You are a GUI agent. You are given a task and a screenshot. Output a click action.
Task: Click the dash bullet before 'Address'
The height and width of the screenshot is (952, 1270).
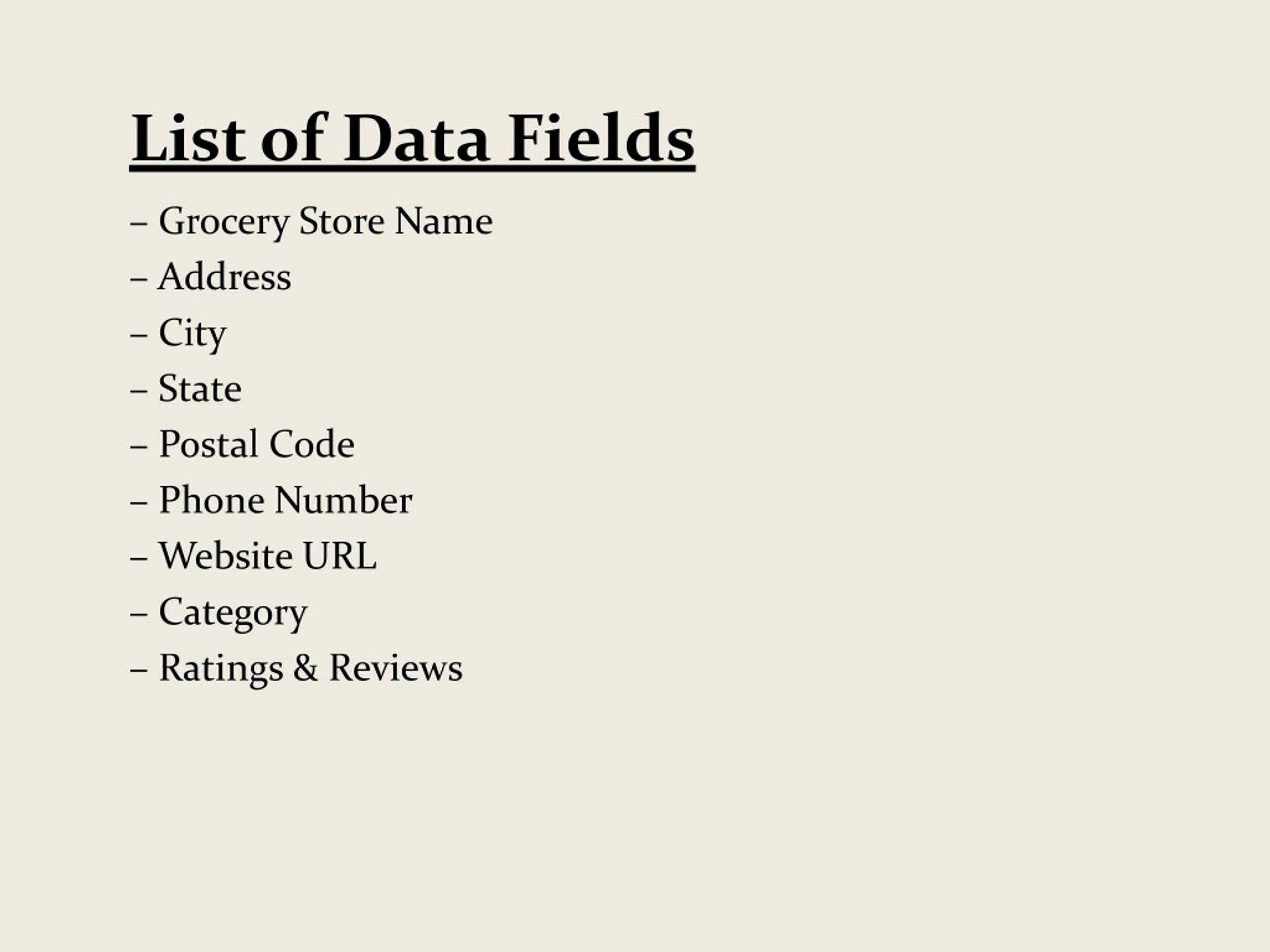click(x=139, y=279)
